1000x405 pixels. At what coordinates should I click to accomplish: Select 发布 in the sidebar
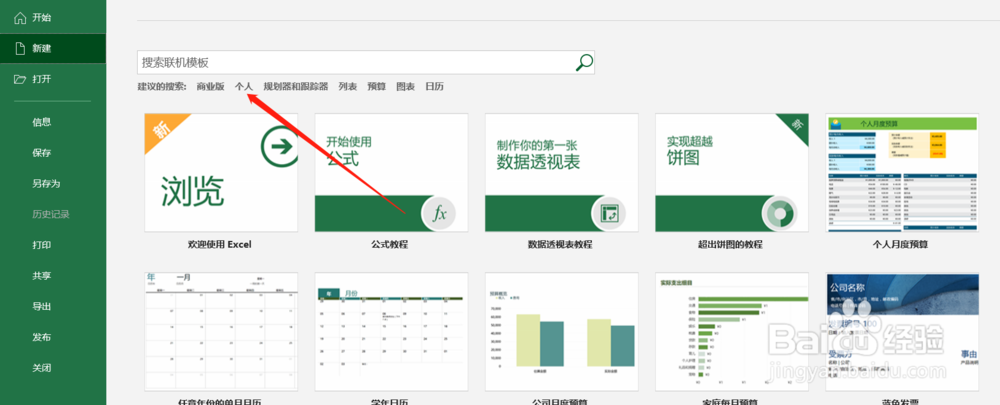click(41, 337)
